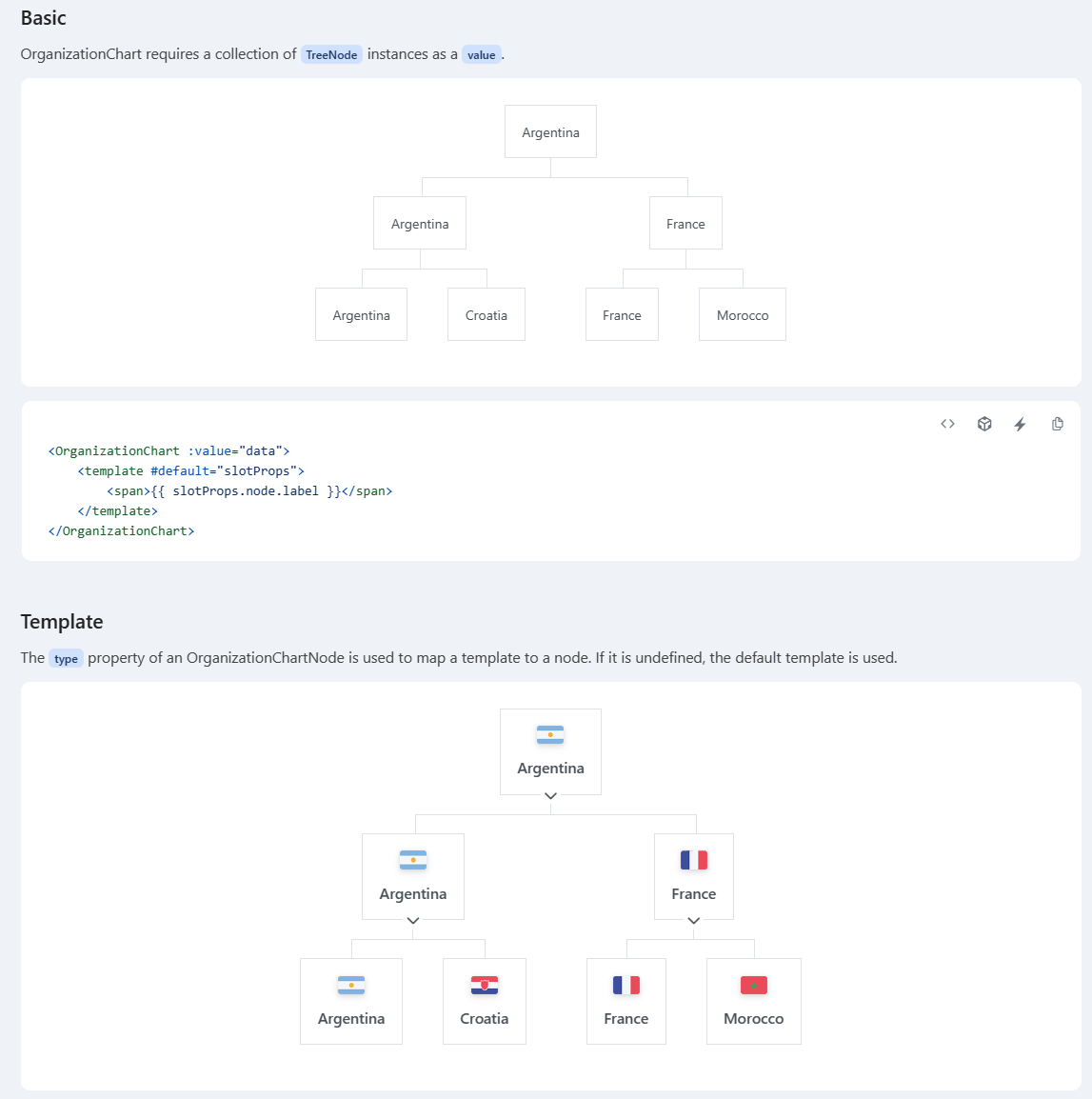Copy the code snippet using copy icon
The height and width of the screenshot is (1099, 1092).
(1057, 424)
